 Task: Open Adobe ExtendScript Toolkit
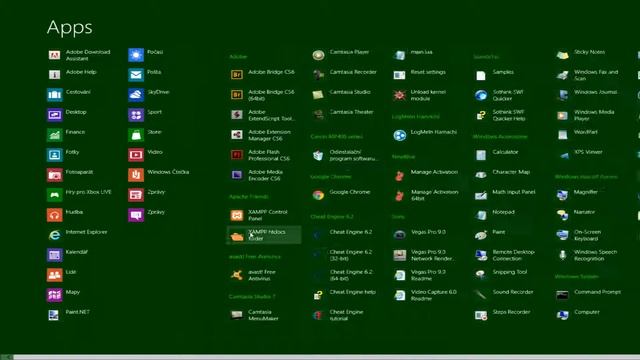(262, 115)
